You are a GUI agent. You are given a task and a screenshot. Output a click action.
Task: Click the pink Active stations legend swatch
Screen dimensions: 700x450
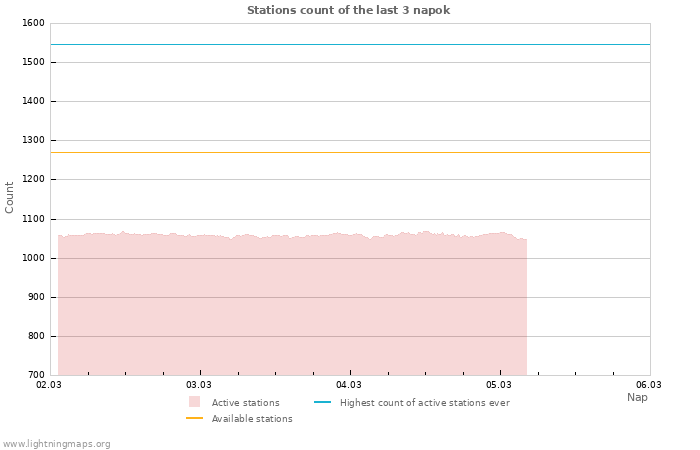tap(194, 402)
